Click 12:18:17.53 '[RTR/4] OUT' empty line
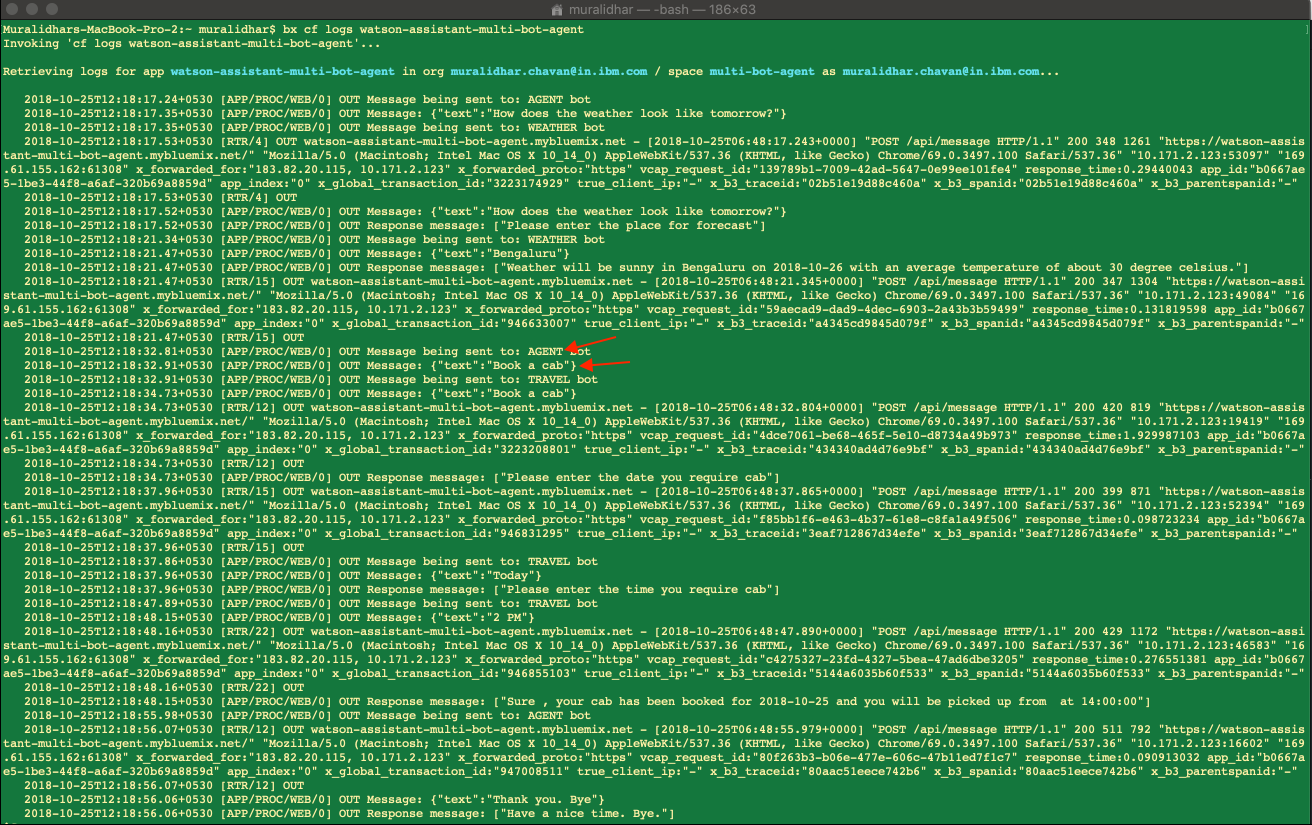1312x825 pixels. click(x=160, y=198)
